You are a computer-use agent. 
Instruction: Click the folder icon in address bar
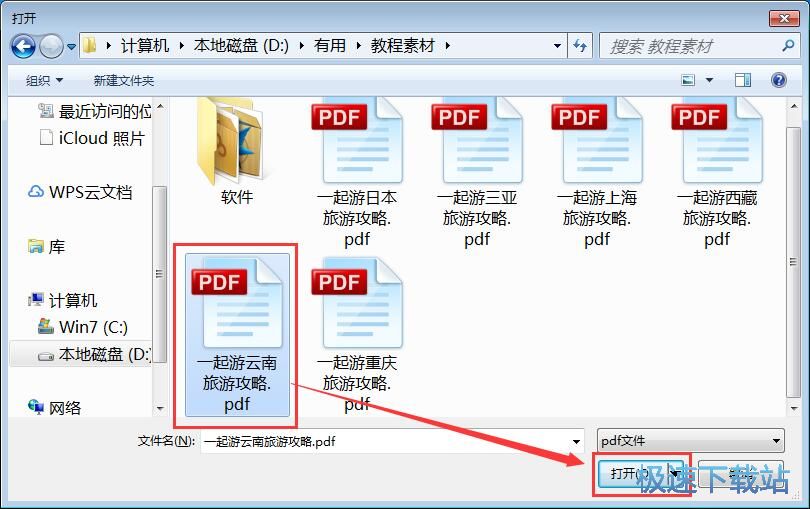point(90,45)
